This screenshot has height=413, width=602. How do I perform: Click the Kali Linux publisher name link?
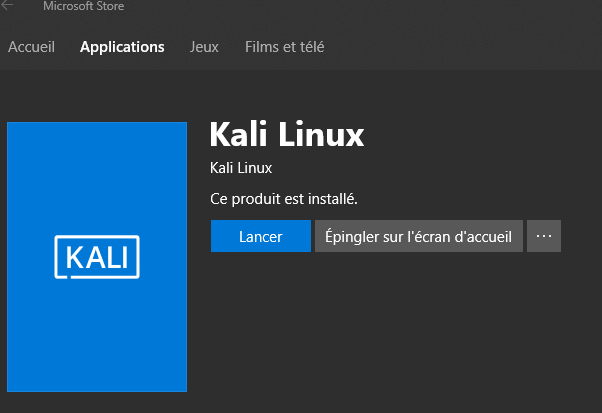tap(241, 168)
